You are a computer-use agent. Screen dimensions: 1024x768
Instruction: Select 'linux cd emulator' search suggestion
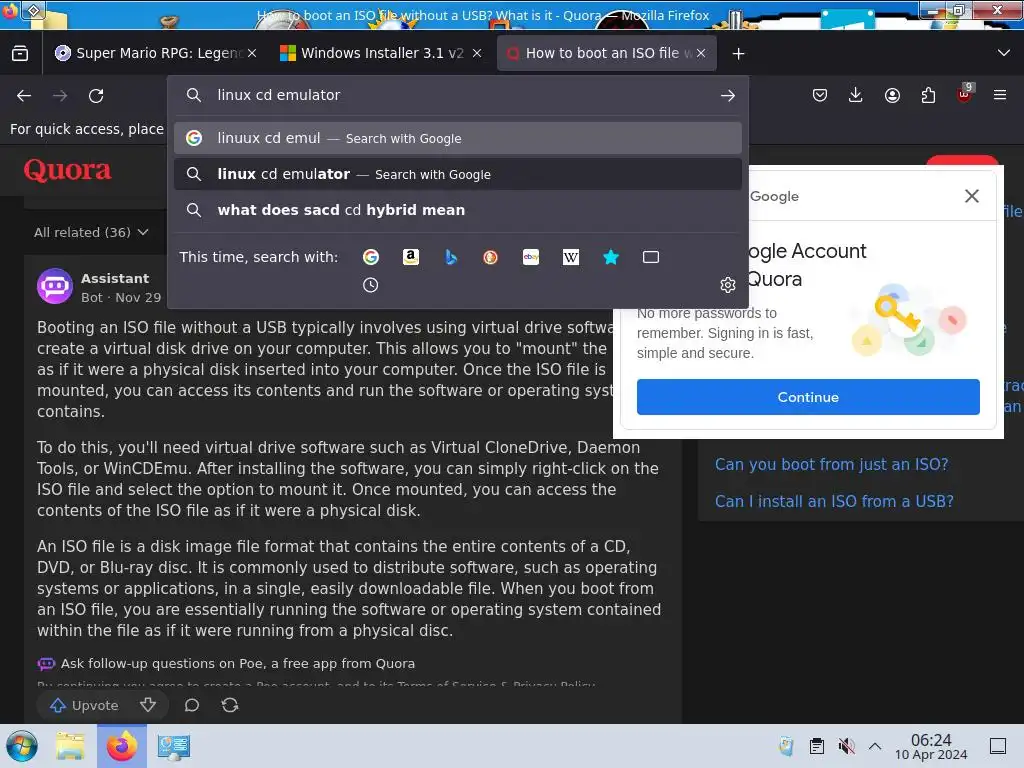[458, 174]
